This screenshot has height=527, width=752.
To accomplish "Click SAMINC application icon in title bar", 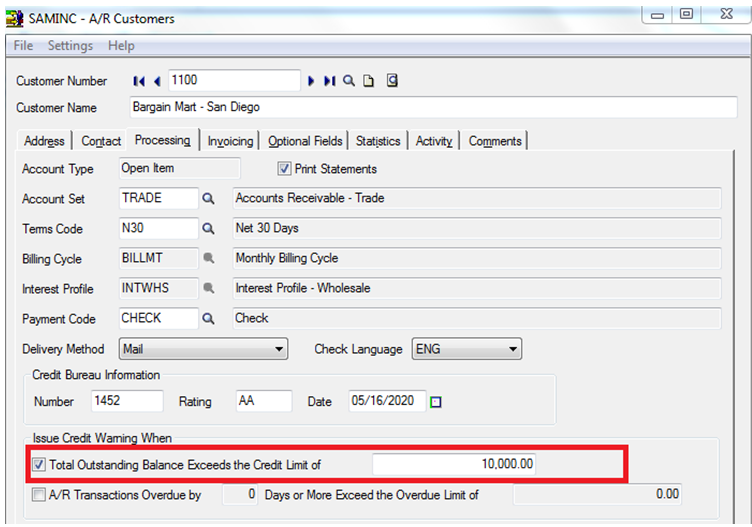I will point(14,18).
